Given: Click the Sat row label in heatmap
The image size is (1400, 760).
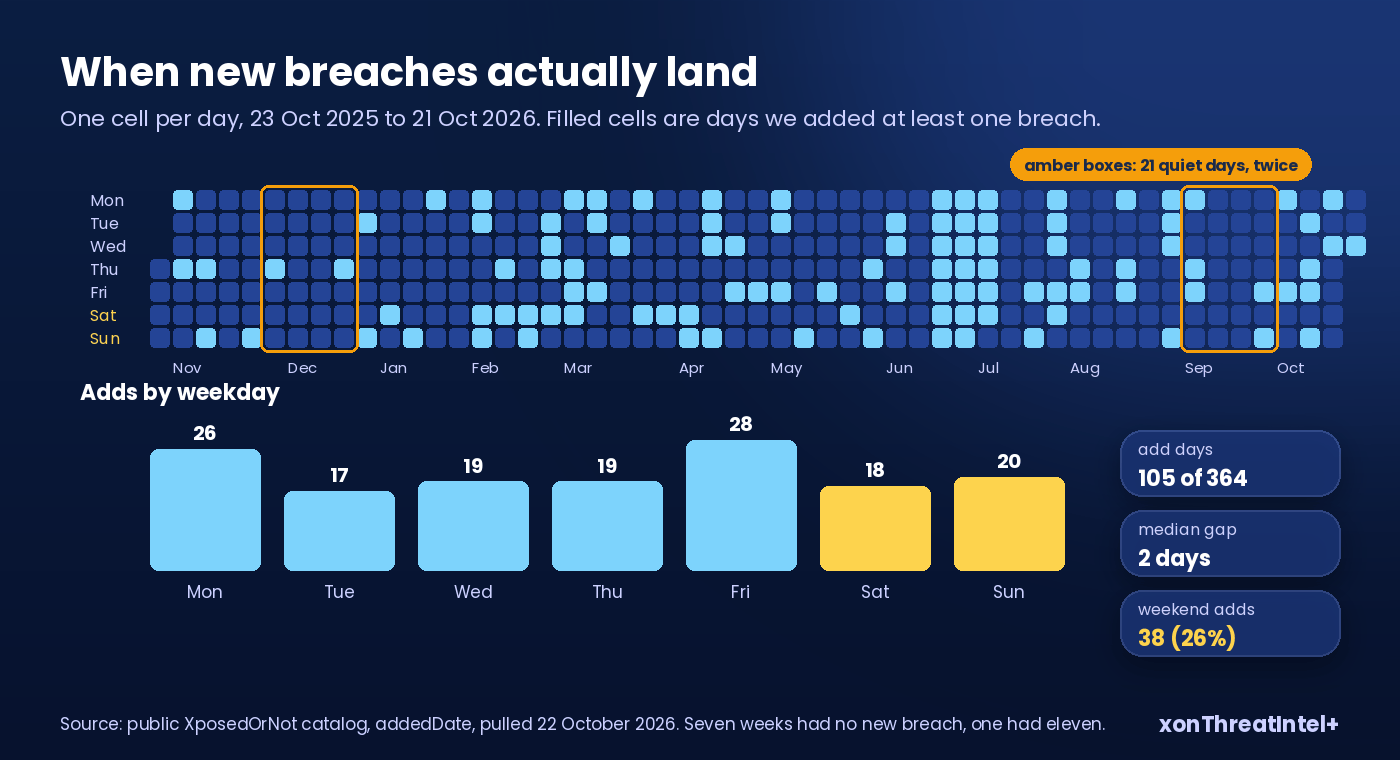Looking at the screenshot, I should [x=103, y=315].
